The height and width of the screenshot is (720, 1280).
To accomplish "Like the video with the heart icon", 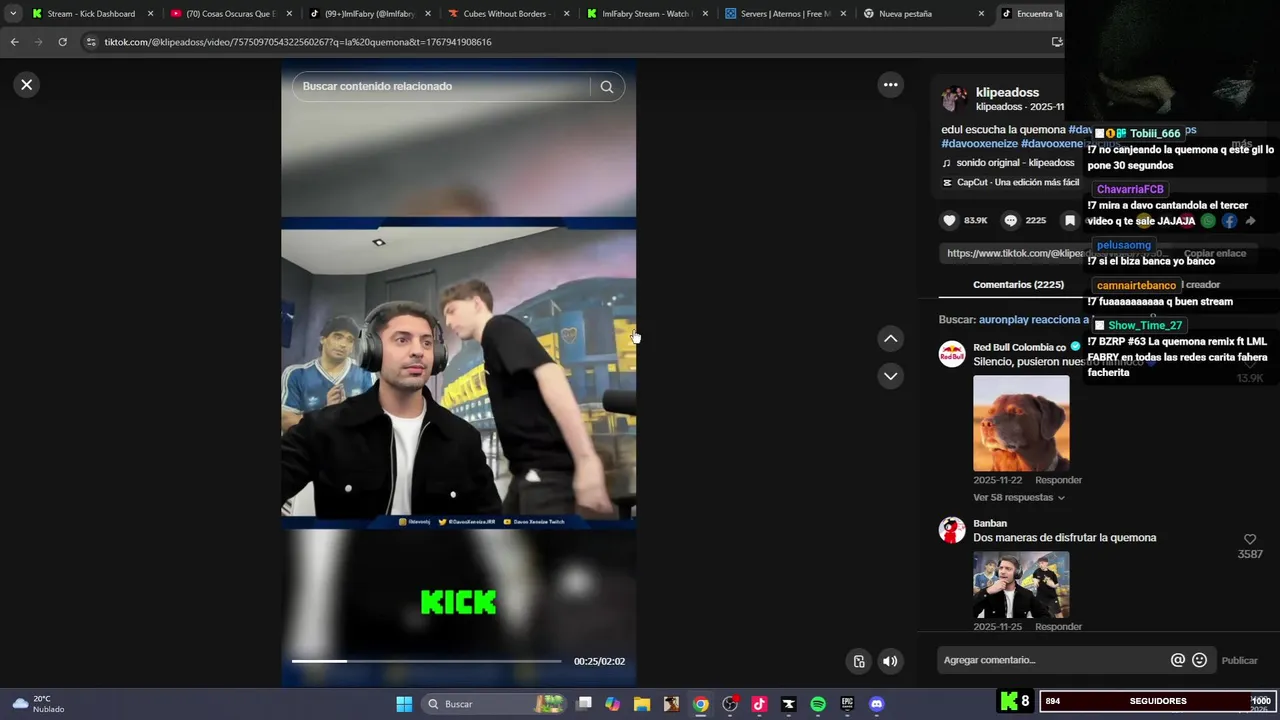I will [949, 220].
